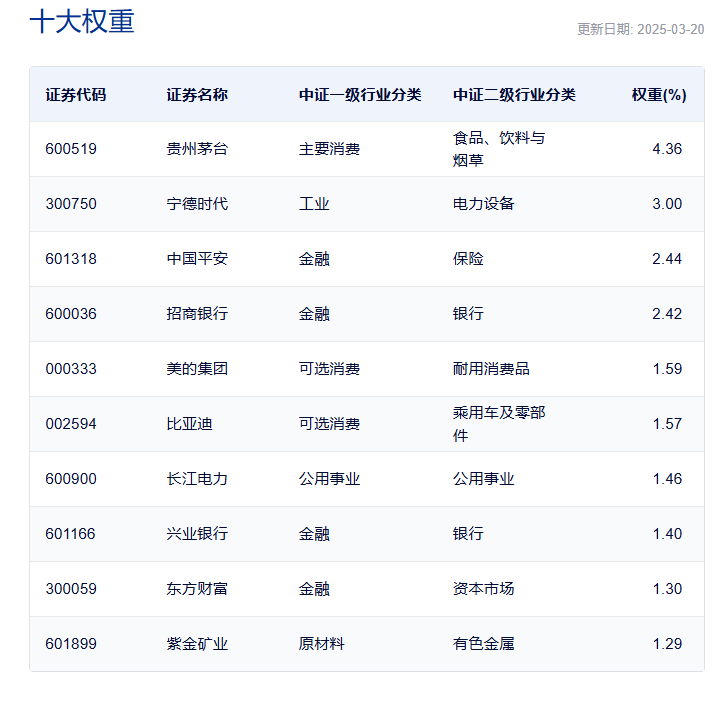Click the weight value 2.42
The width and height of the screenshot is (724, 716).
pyautogui.click(x=667, y=313)
